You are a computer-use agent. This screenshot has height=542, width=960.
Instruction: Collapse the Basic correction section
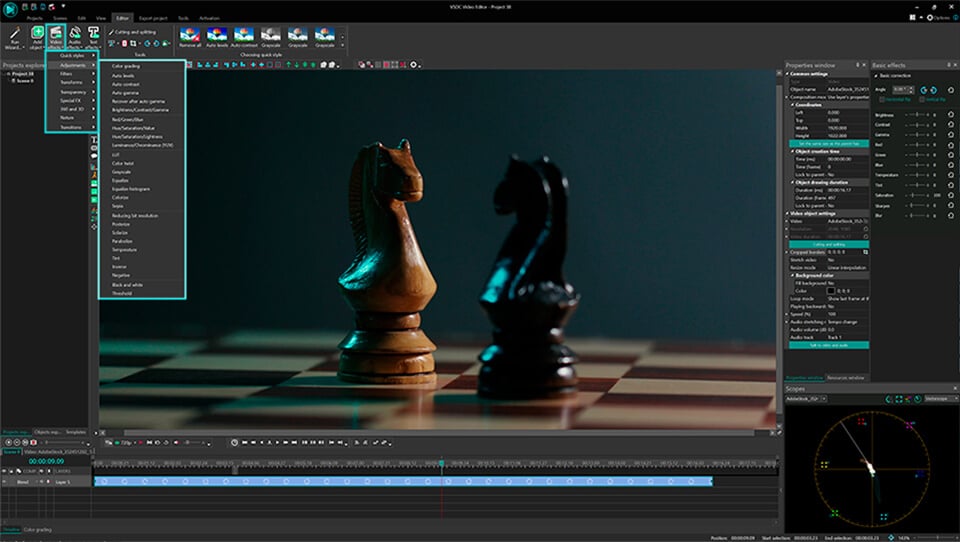click(876, 76)
